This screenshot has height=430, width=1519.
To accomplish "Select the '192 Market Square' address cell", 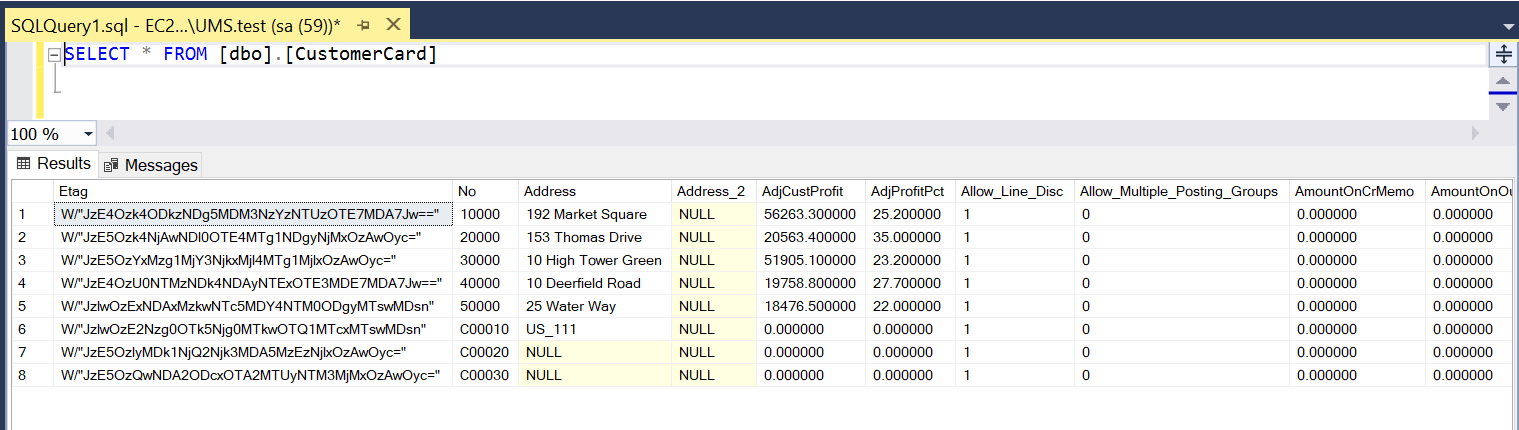I will click(585, 214).
